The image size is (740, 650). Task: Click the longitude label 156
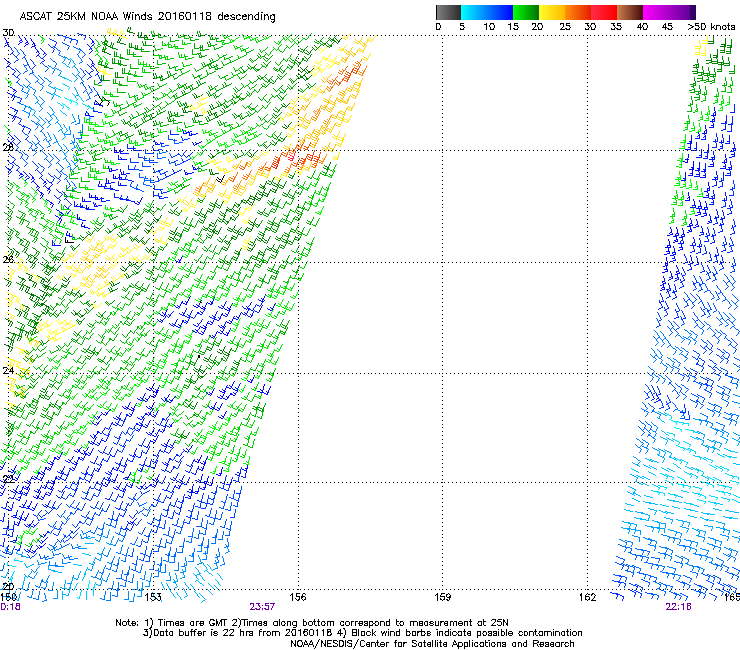click(x=298, y=597)
